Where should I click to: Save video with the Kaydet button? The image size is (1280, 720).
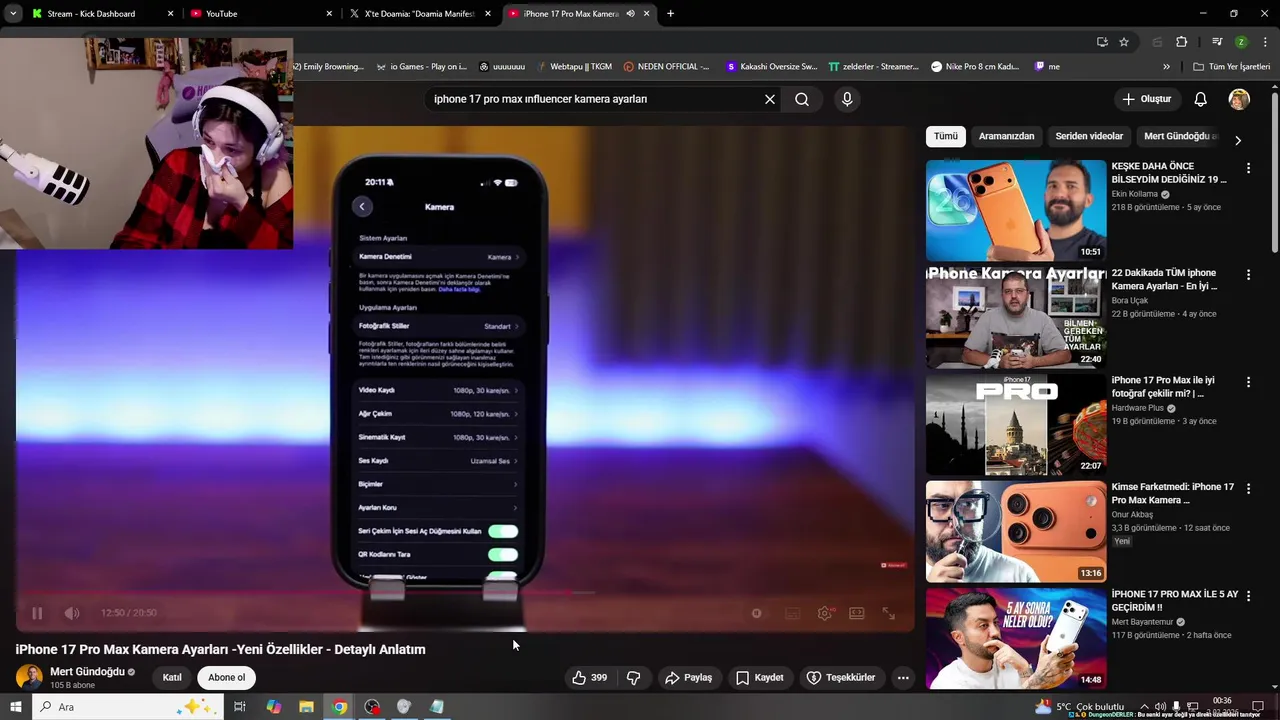click(x=760, y=678)
